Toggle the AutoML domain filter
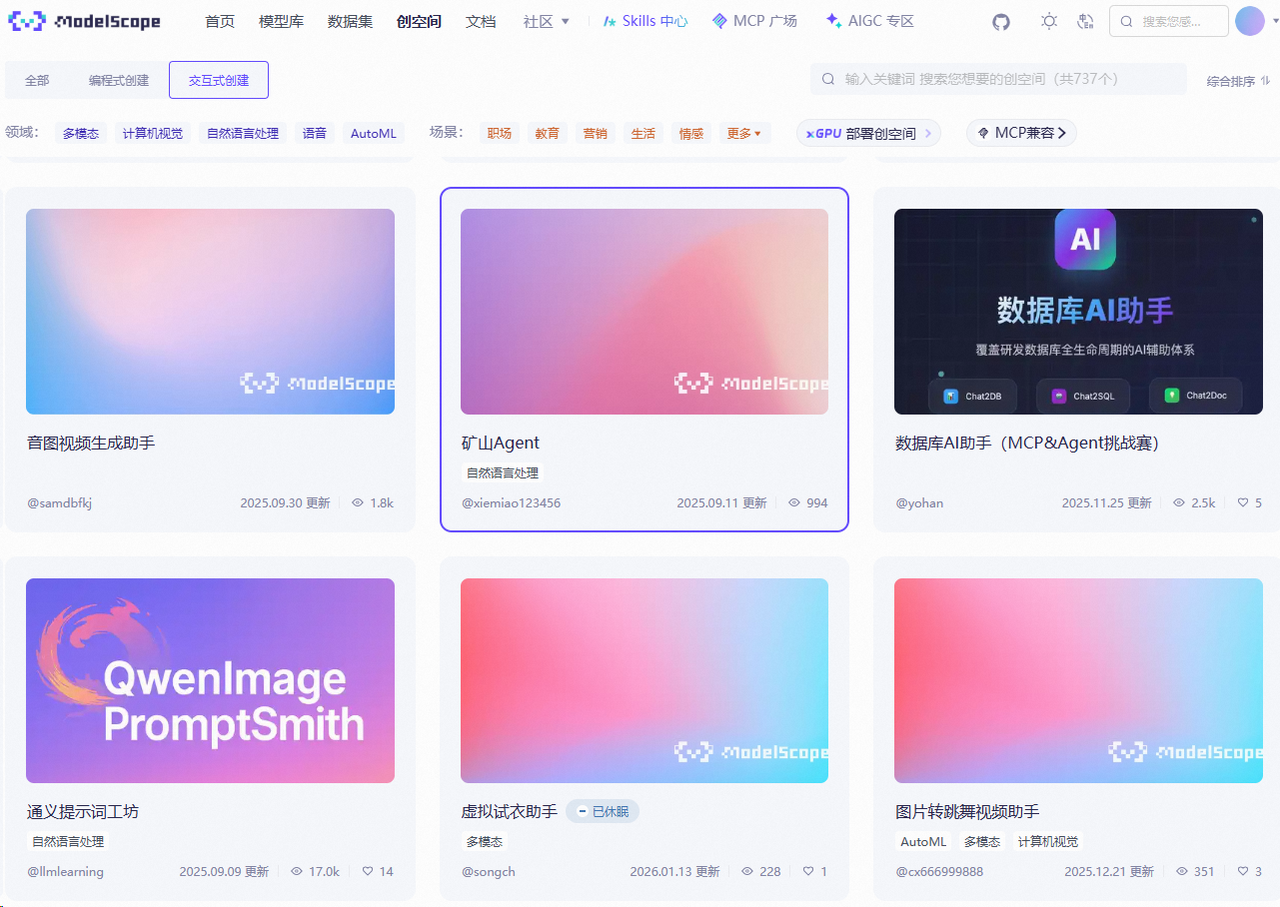The image size is (1280, 907). 373,133
